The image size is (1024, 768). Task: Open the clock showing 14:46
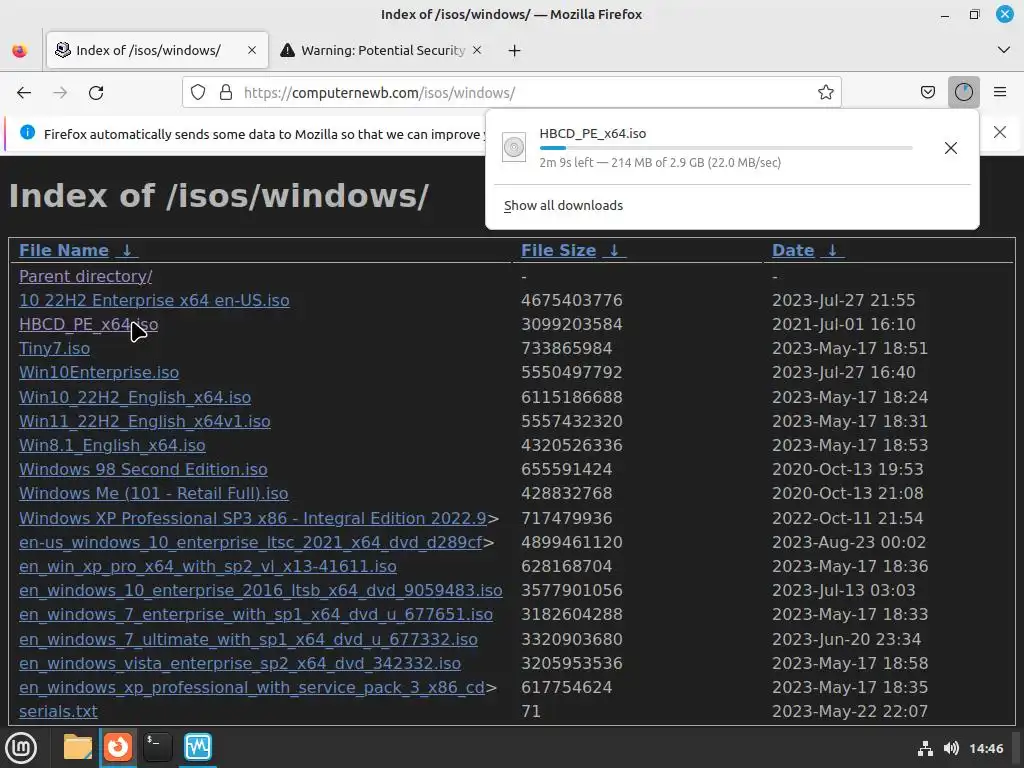(986, 748)
